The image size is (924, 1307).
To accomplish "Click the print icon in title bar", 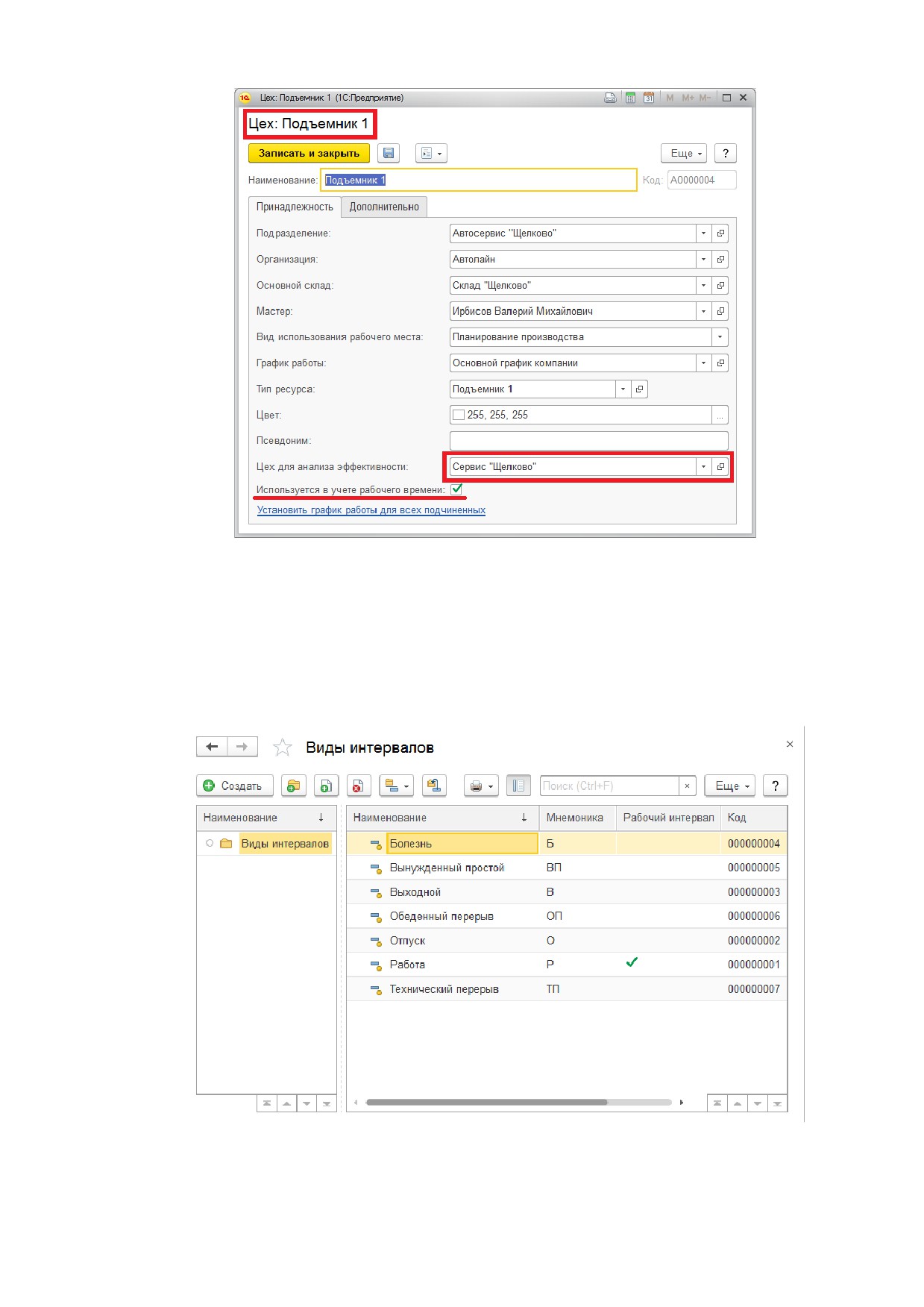I will (x=611, y=98).
